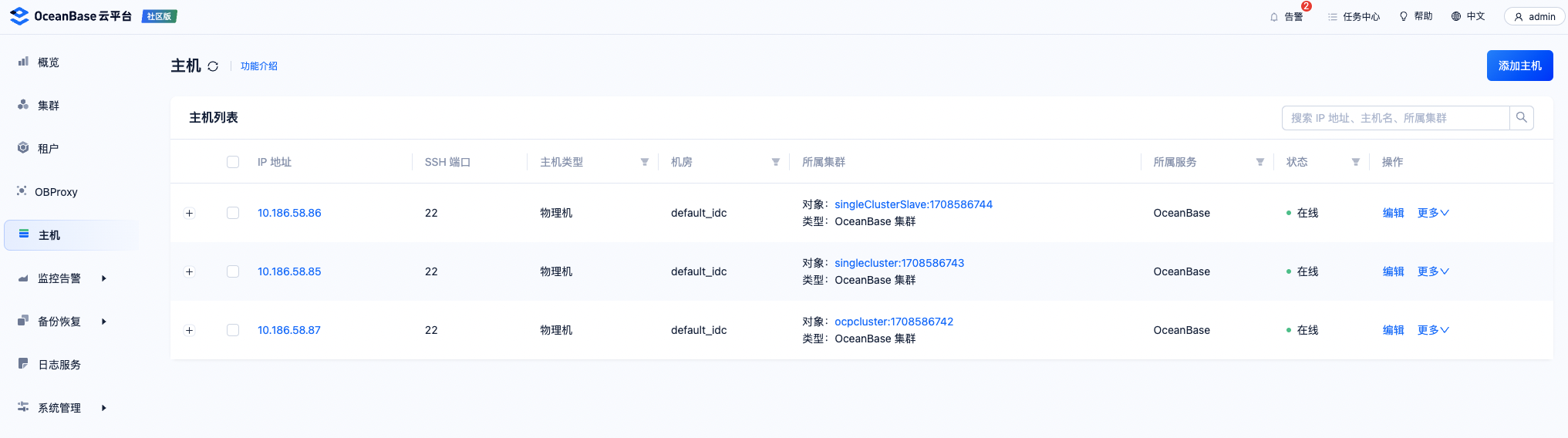Open the host type filter icon
Screen dimensions: 1568x438
click(645, 162)
